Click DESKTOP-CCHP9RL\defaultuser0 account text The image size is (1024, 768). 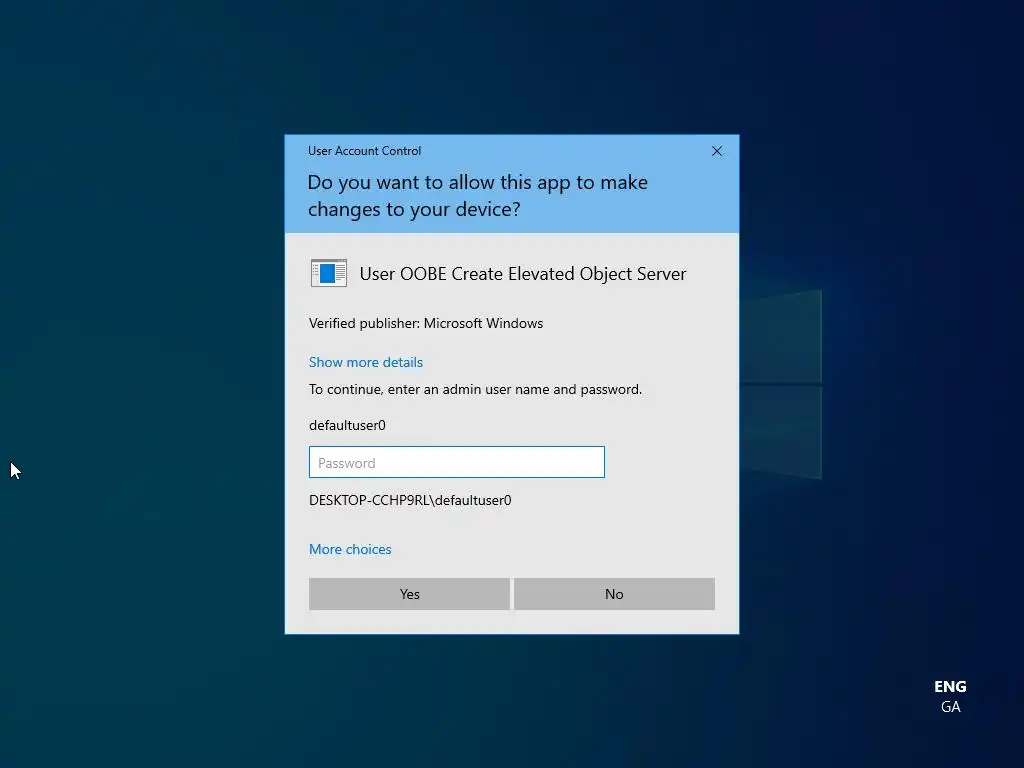click(410, 500)
